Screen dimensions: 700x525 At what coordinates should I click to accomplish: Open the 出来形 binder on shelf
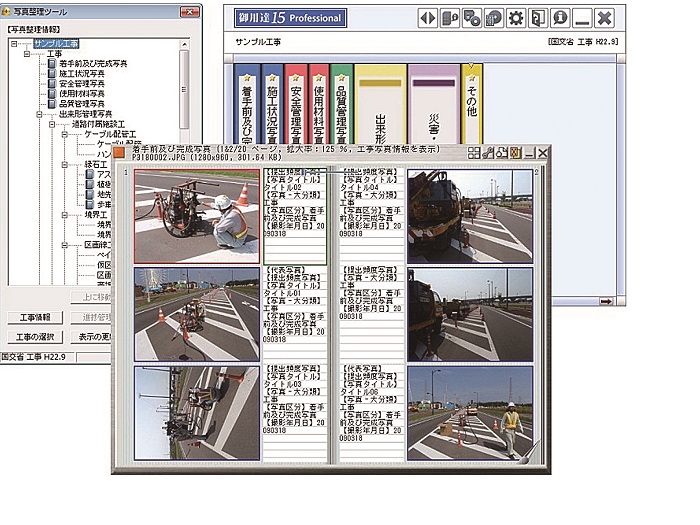tap(380, 110)
